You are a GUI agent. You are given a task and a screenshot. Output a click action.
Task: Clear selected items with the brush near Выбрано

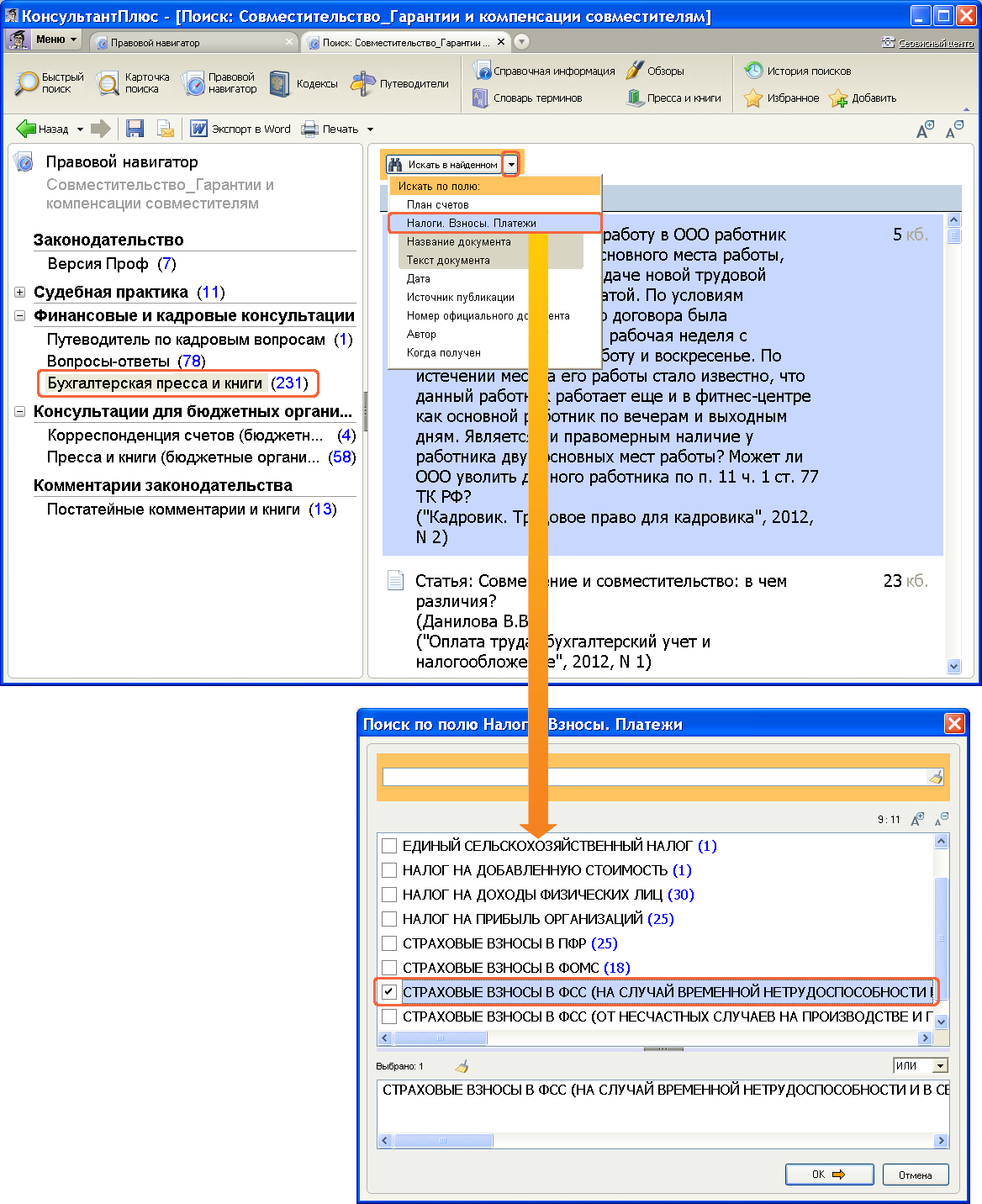(462, 1066)
